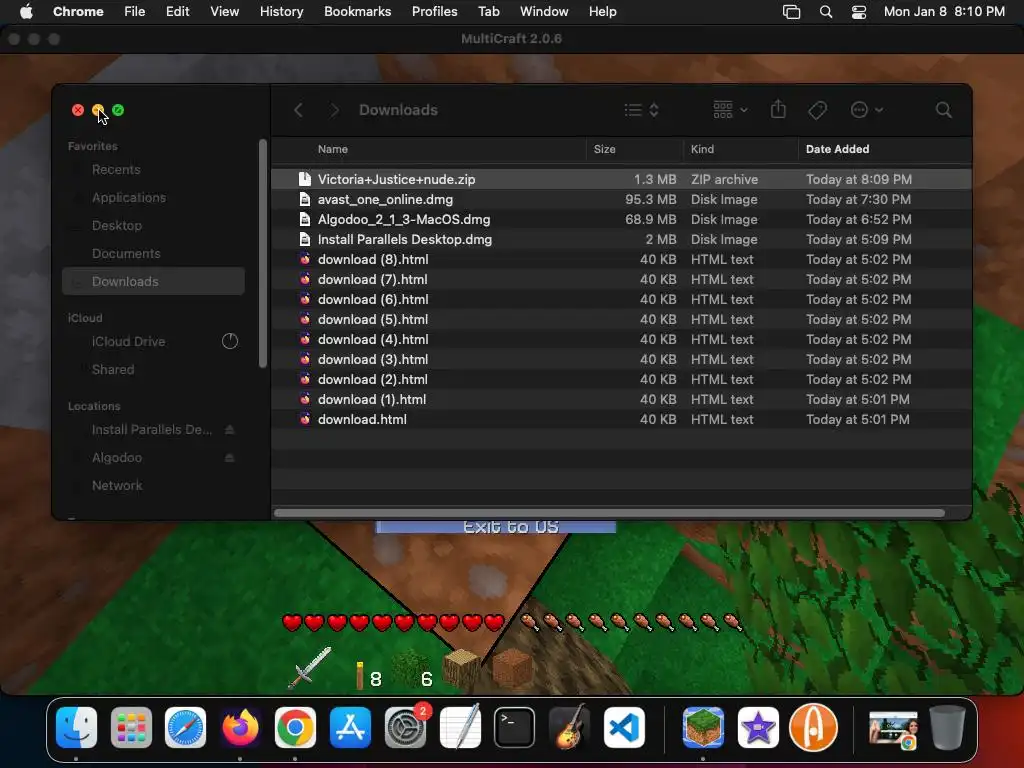Open iCloud Drive in the Finder sidebar
The image size is (1024, 768).
[153, 342]
